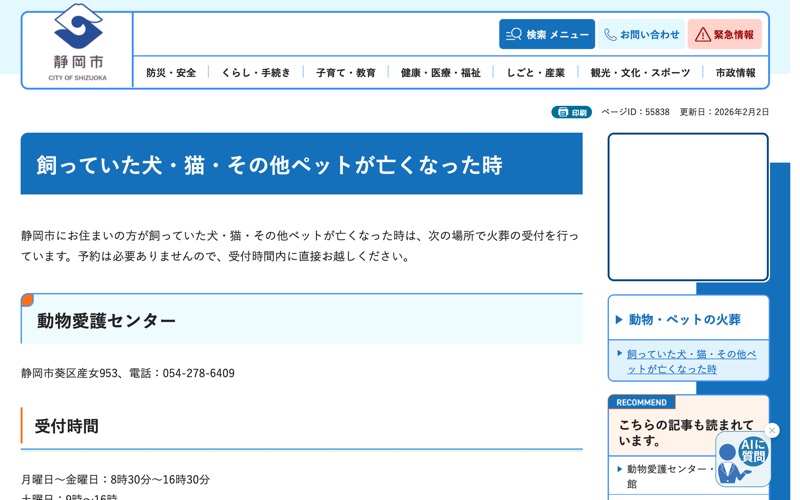Click the 月曜日～金曜日：8時30分～16時30分 line
Image resolution: width=800 pixels, height=500 pixels.
tap(115, 479)
